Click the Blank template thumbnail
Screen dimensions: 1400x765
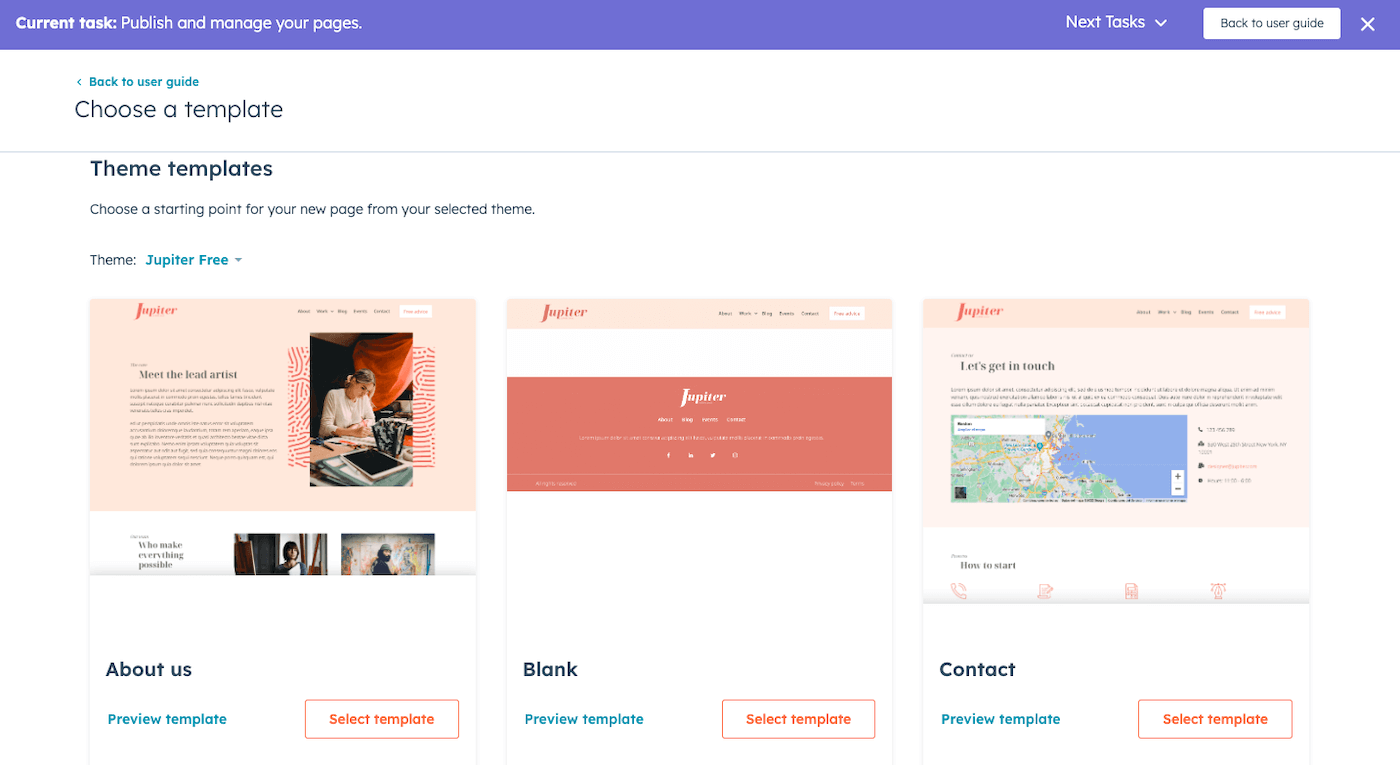pyautogui.click(x=699, y=395)
